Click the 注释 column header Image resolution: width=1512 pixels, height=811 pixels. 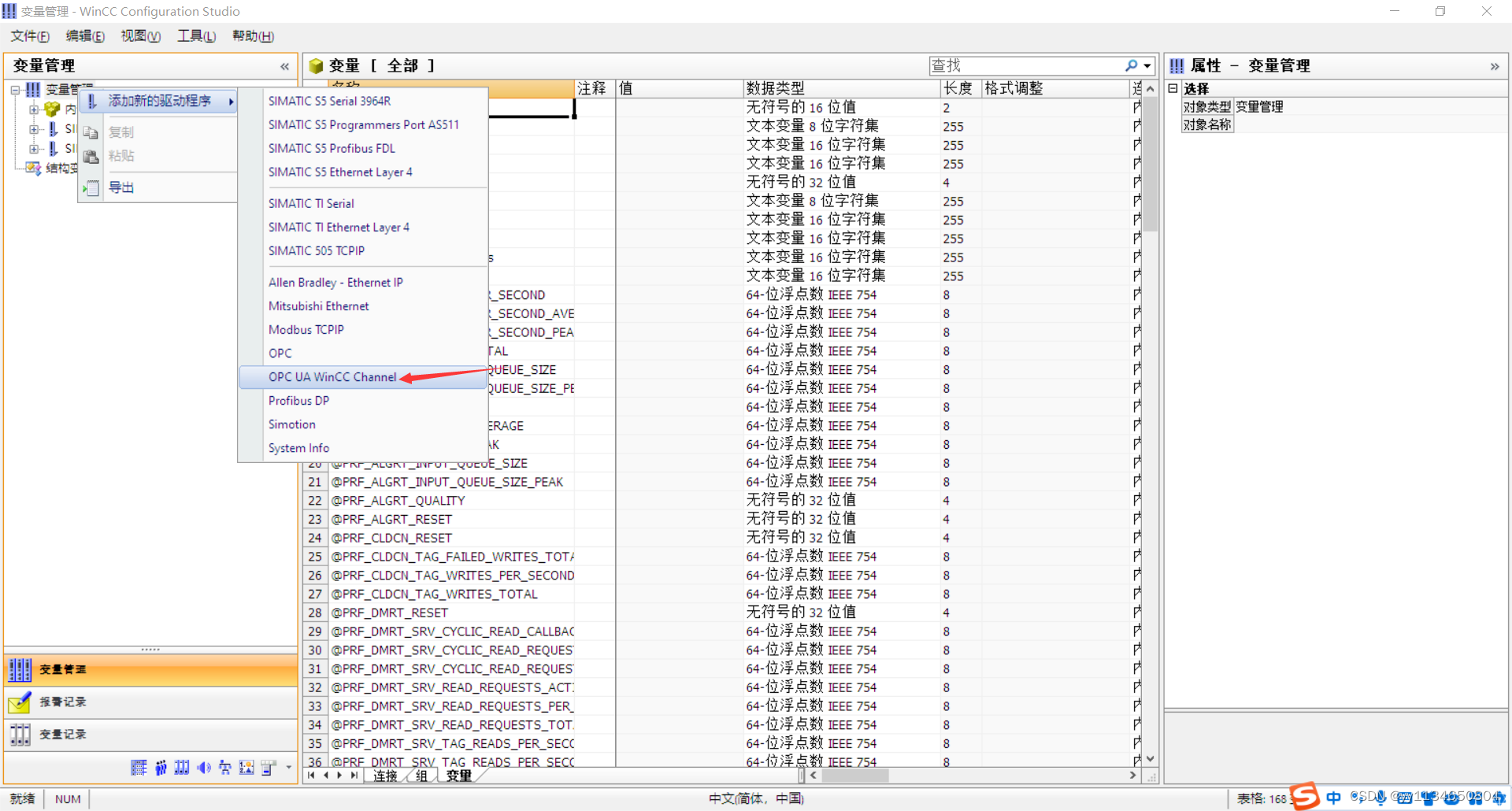point(595,88)
